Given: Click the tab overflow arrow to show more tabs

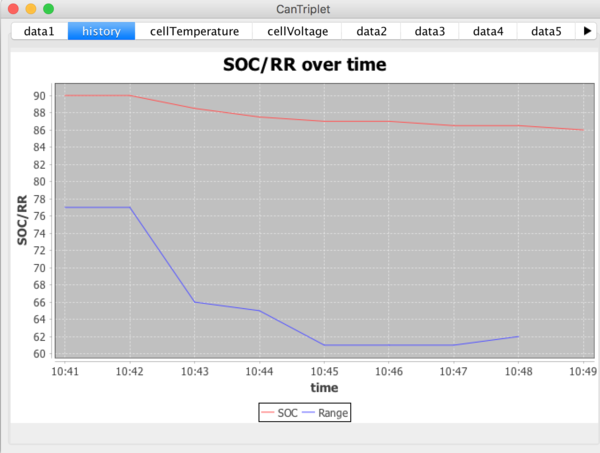Looking at the screenshot, I should (587, 31).
